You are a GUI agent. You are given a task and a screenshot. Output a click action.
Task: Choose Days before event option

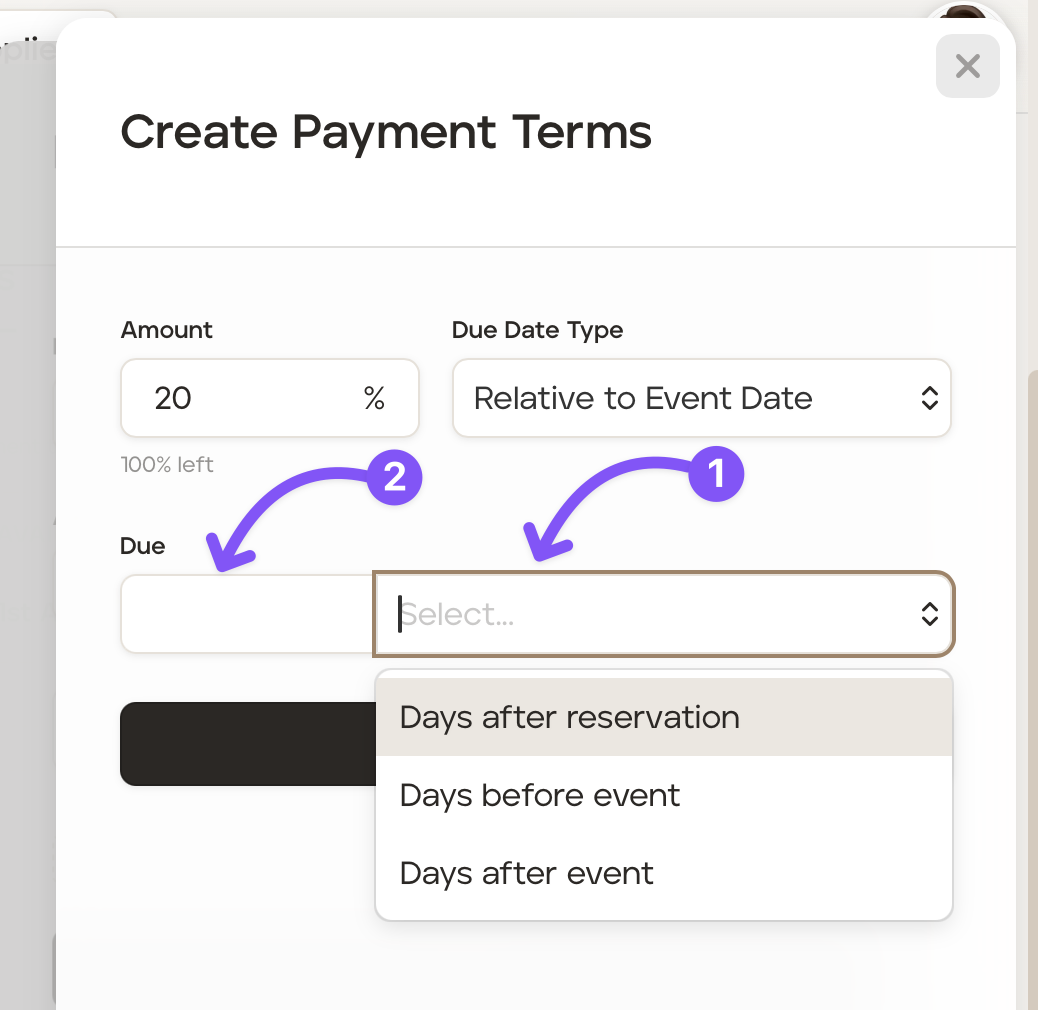[540, 795]
